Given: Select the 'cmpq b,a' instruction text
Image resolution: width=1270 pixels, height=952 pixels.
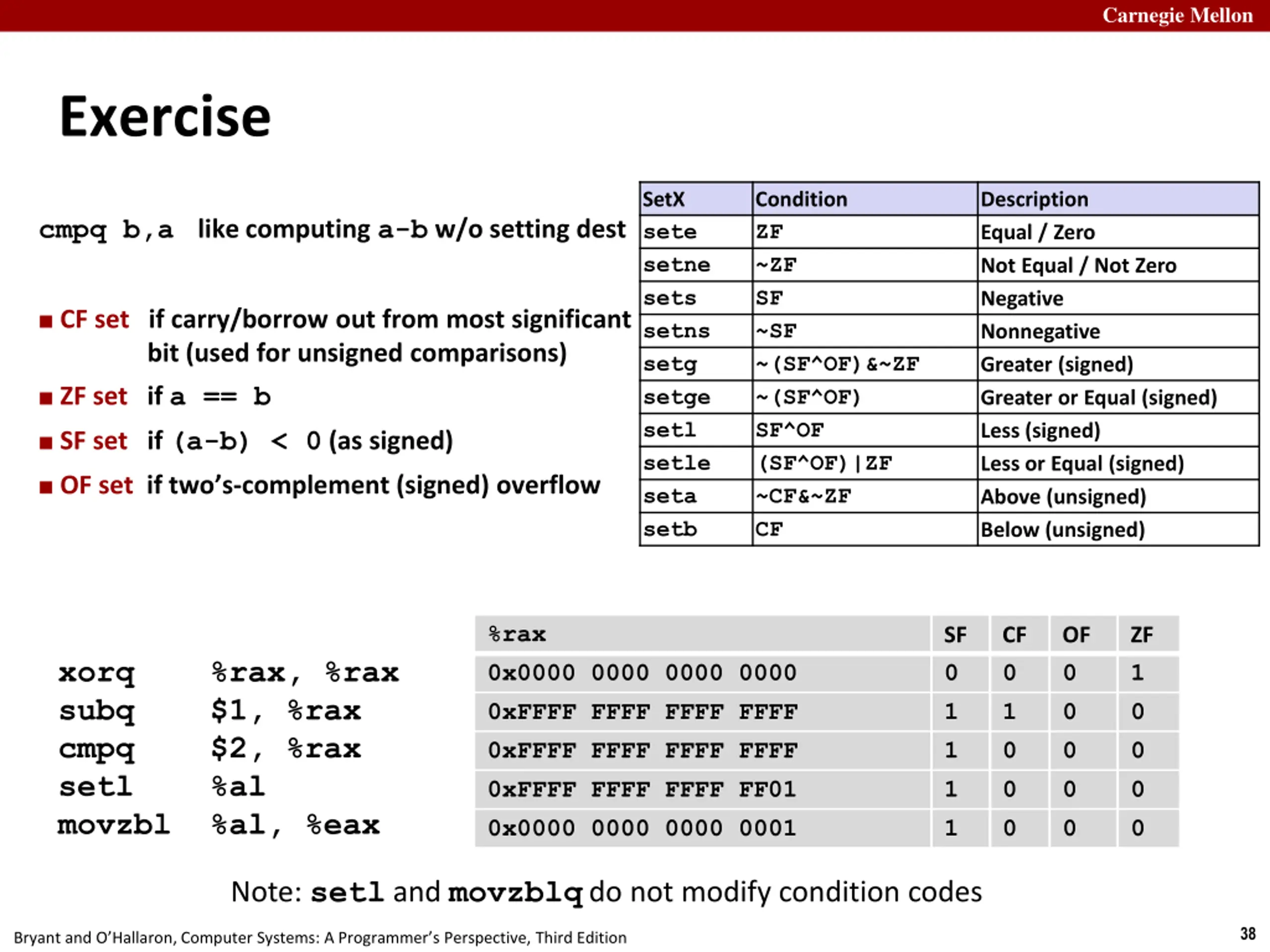Looking at the screenshot, I should click(106, 230).
